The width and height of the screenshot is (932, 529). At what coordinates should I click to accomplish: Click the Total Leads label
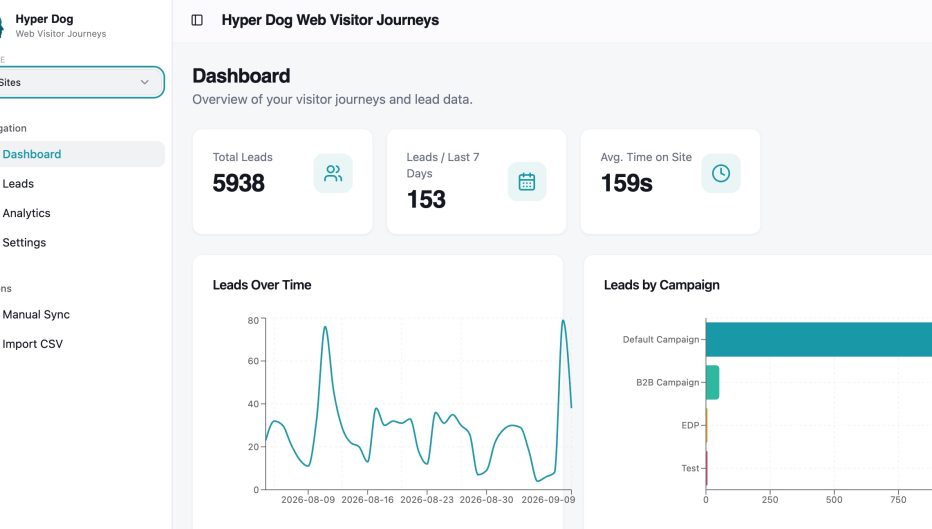click(x=243, y=157)
